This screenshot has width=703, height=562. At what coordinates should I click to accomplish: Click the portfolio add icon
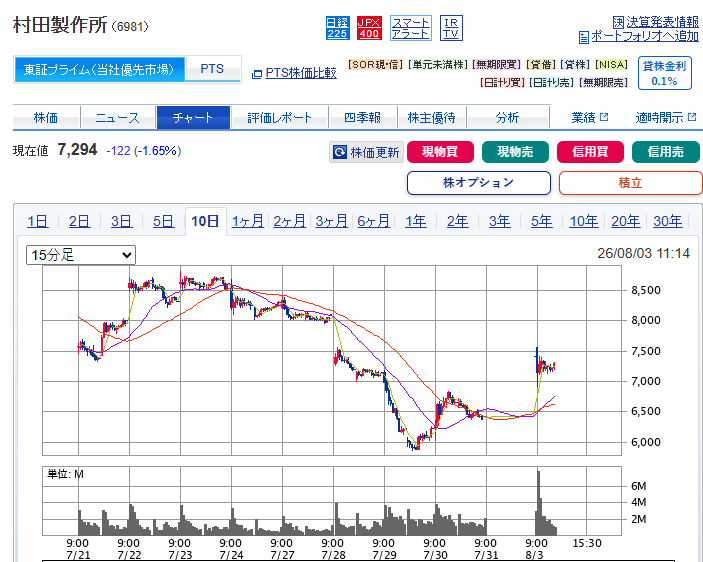coord(584,37)
